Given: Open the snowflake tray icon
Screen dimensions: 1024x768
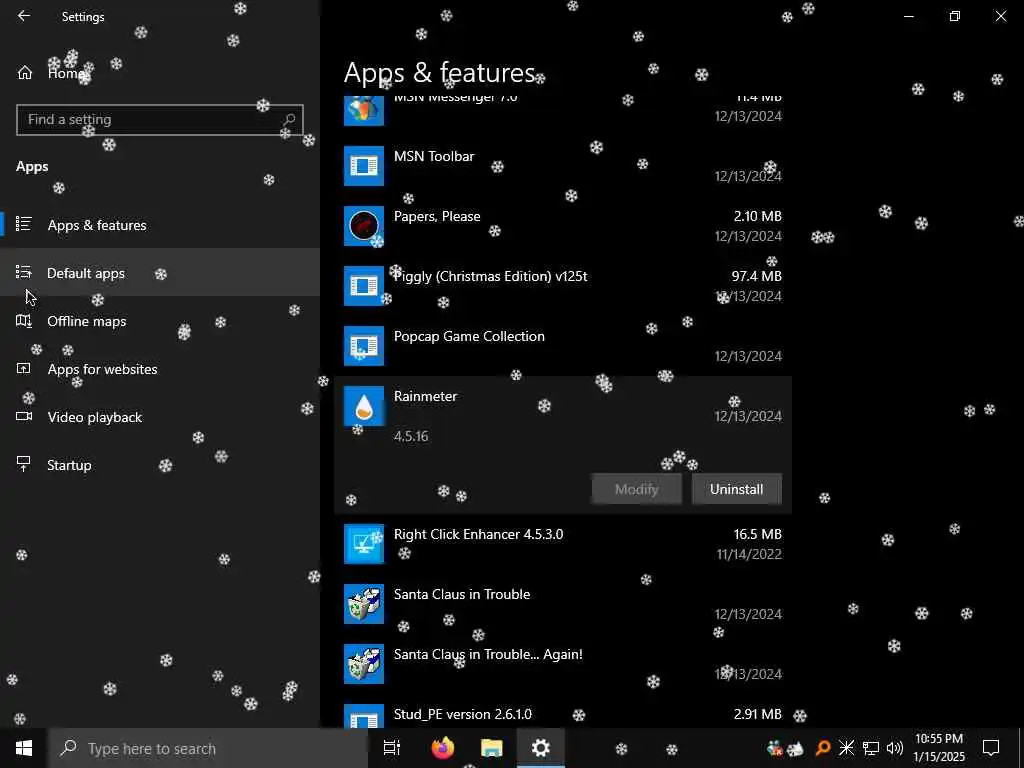Looking at the screenshot, I should tap(846, 748).
